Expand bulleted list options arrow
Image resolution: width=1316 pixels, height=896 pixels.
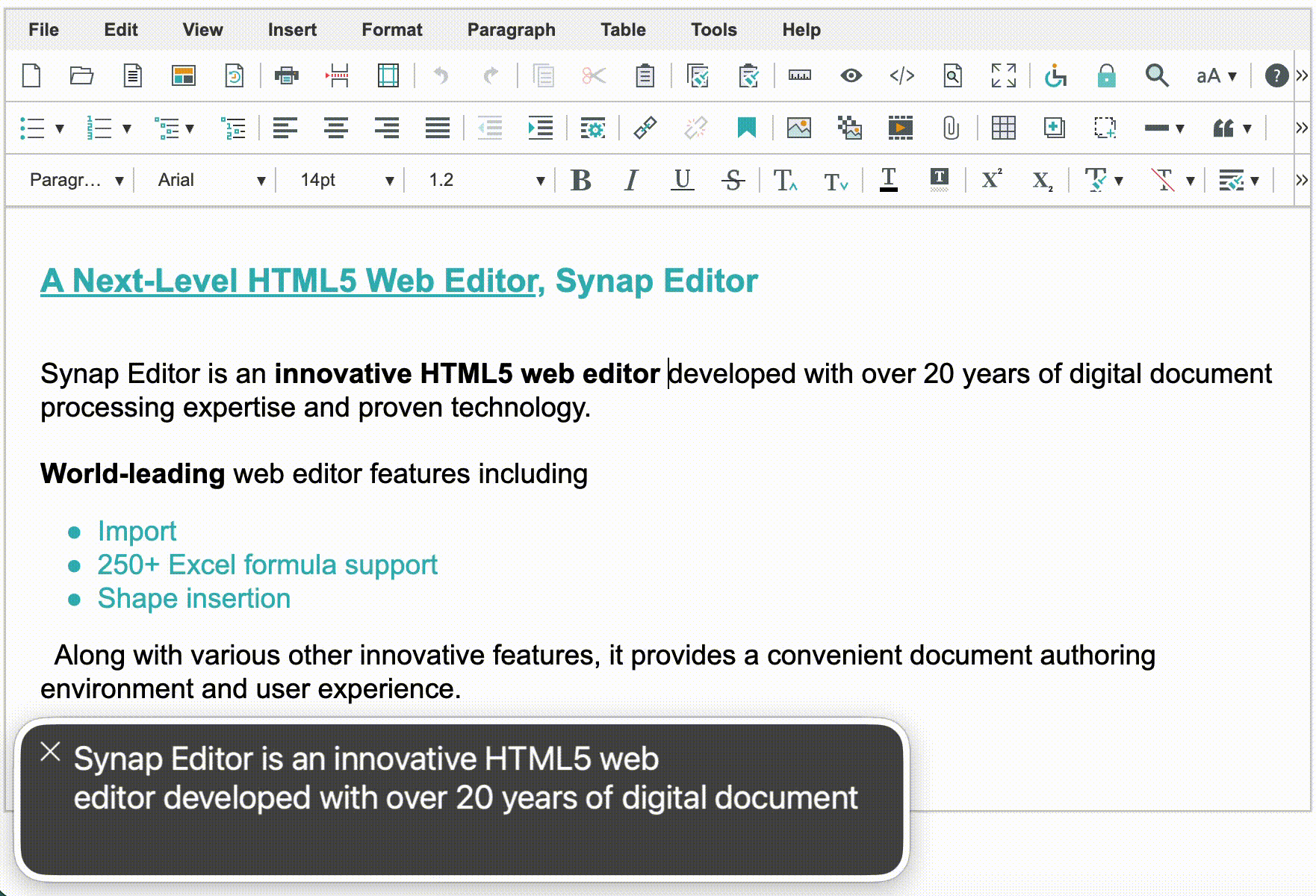pyautogui.click(x=60, y=128)
